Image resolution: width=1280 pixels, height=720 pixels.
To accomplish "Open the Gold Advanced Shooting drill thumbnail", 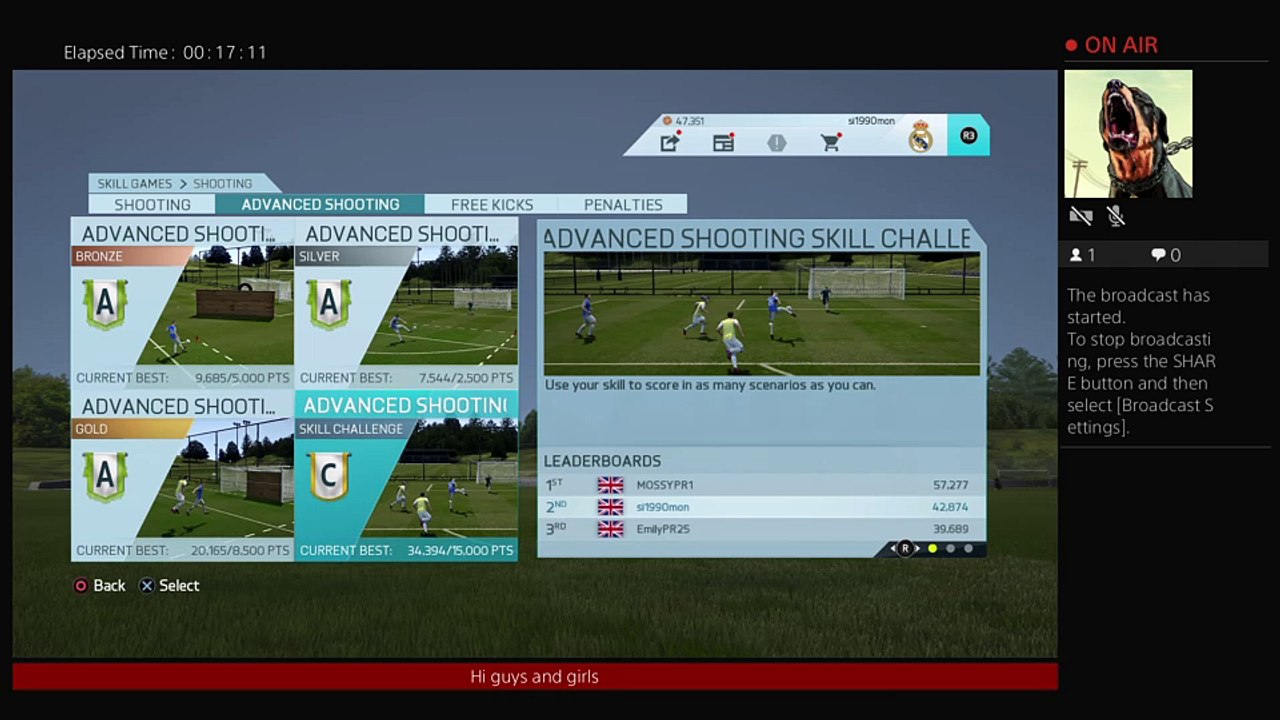I will 215,479.
